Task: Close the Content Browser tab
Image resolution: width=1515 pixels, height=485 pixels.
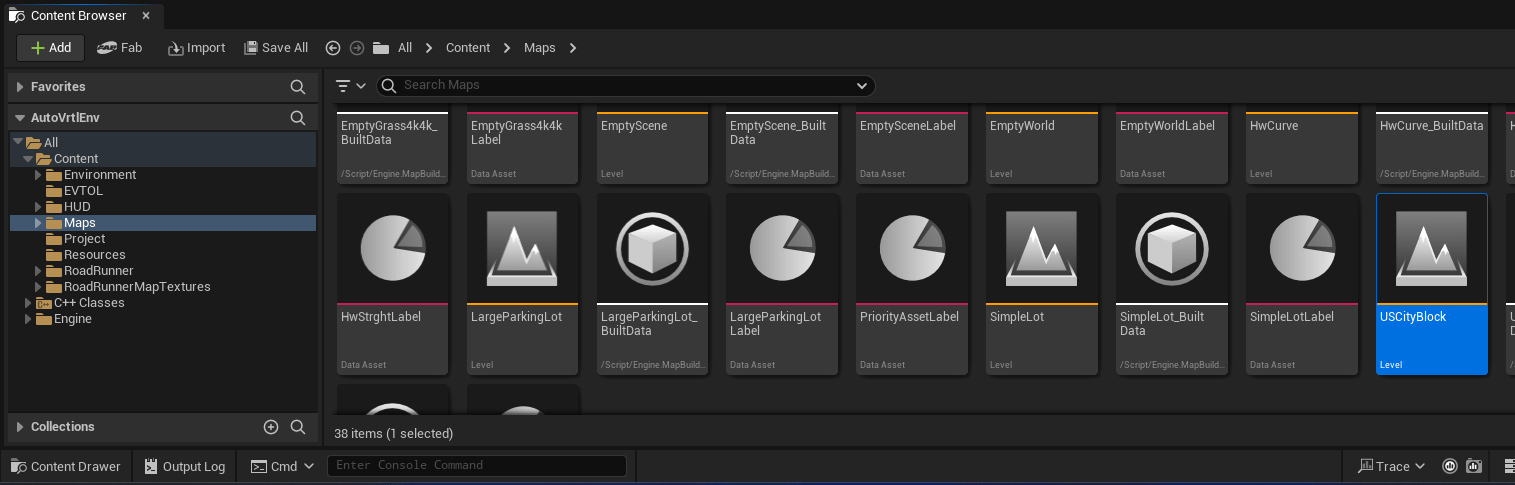Action: tap(146, 16)
